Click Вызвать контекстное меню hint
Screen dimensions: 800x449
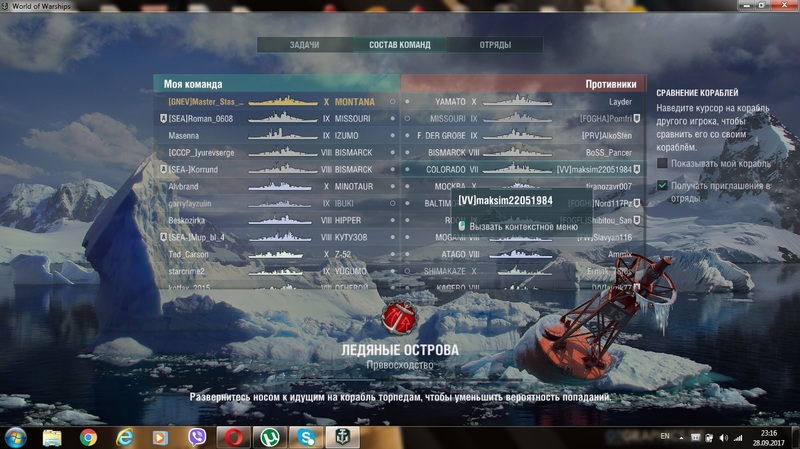coord(523,227)
